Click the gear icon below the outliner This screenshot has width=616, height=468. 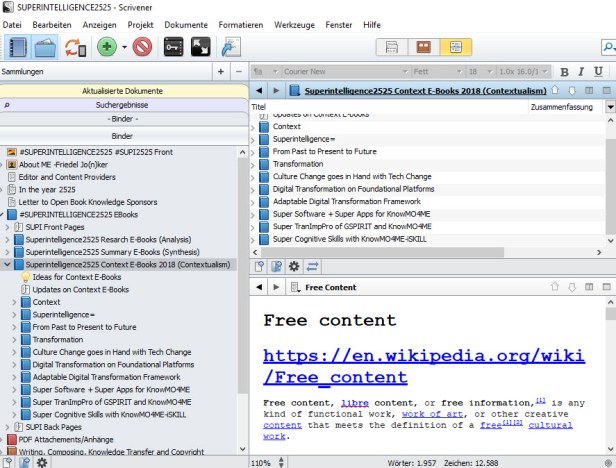(x=294, y=266)
